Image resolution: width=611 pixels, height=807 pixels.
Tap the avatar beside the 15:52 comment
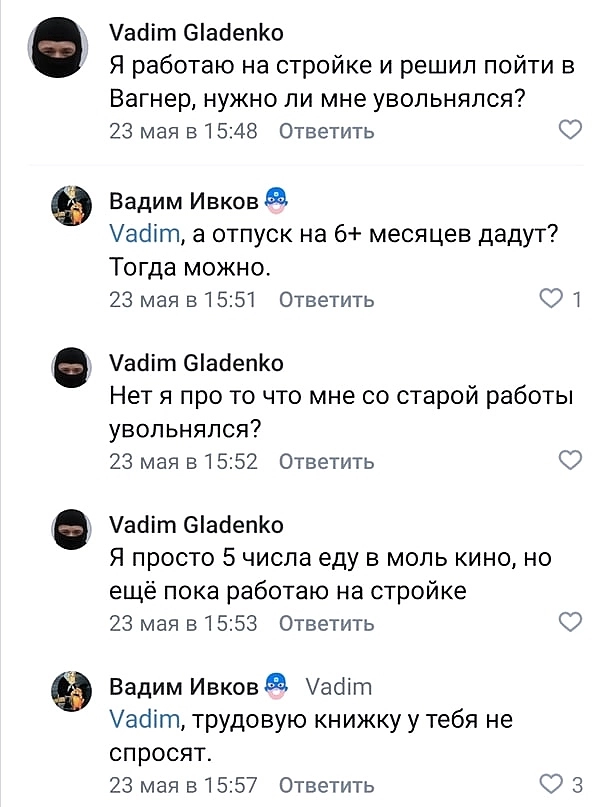pos(72,368)
